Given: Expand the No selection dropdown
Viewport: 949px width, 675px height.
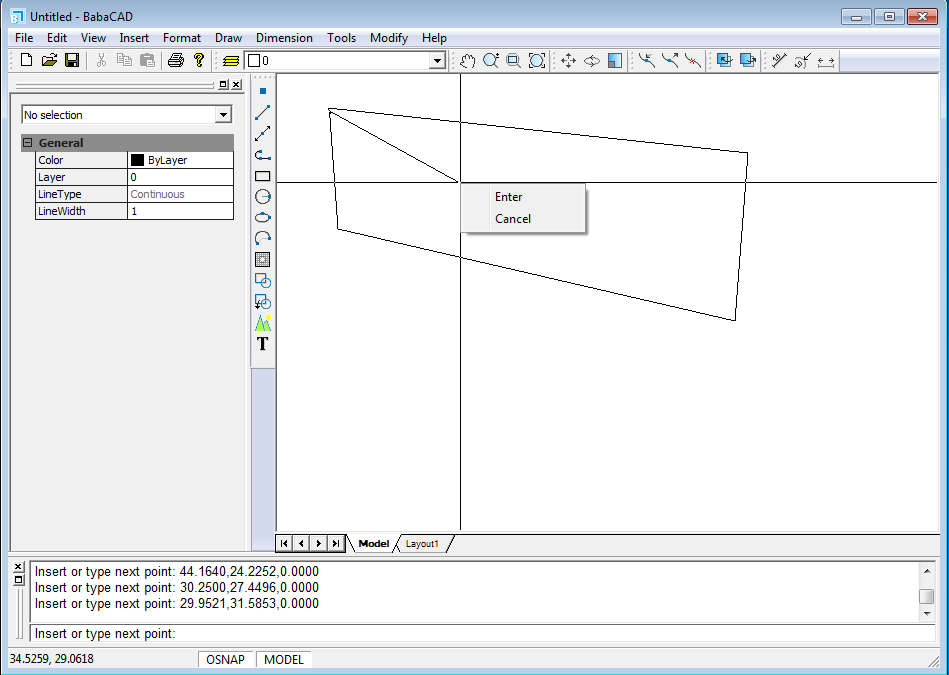Looking at the screenshot, I should (223, 115).
